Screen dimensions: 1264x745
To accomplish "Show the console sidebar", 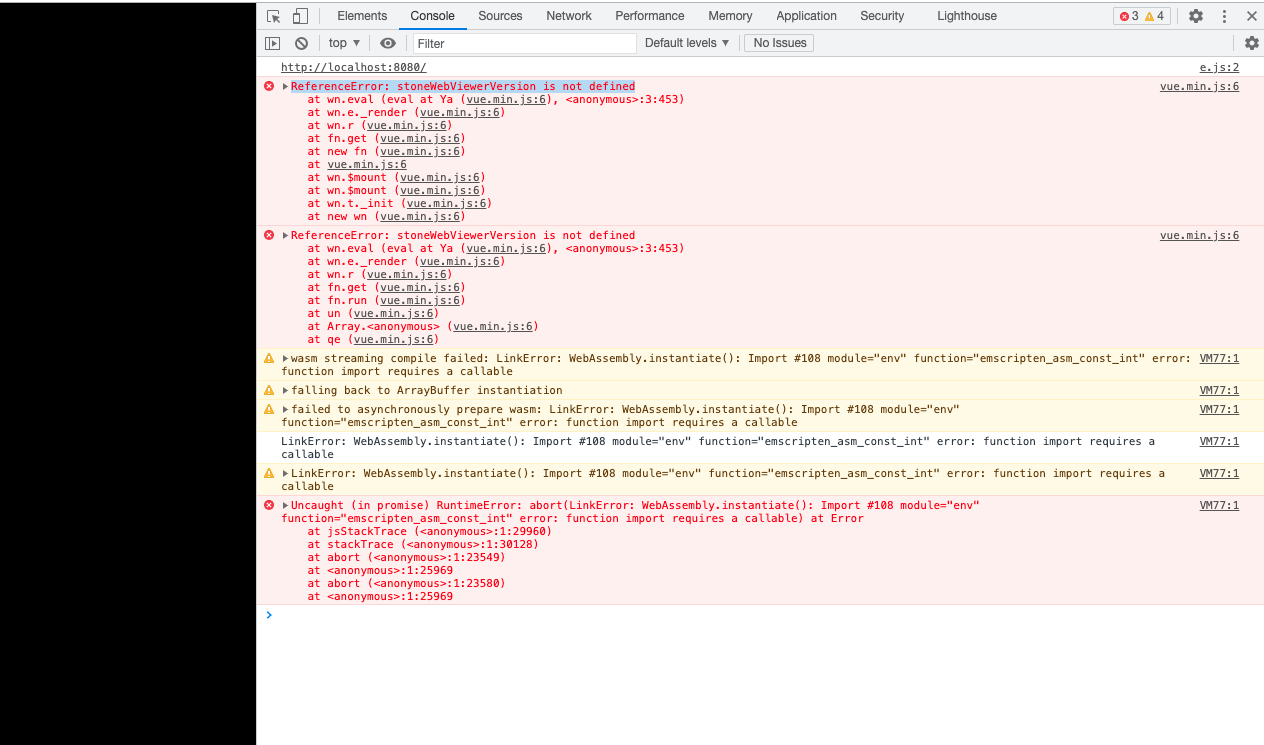I will click(273, 43).
